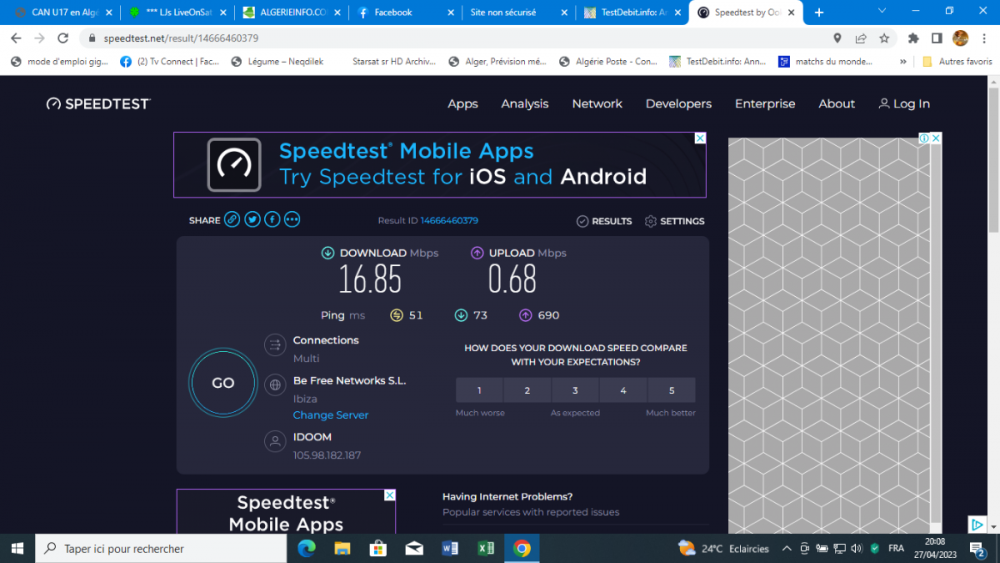Screen dimensions: 1000x563
Task: Click the Speedtest logo
Action: pyautogui.click(x=98, y=104)
